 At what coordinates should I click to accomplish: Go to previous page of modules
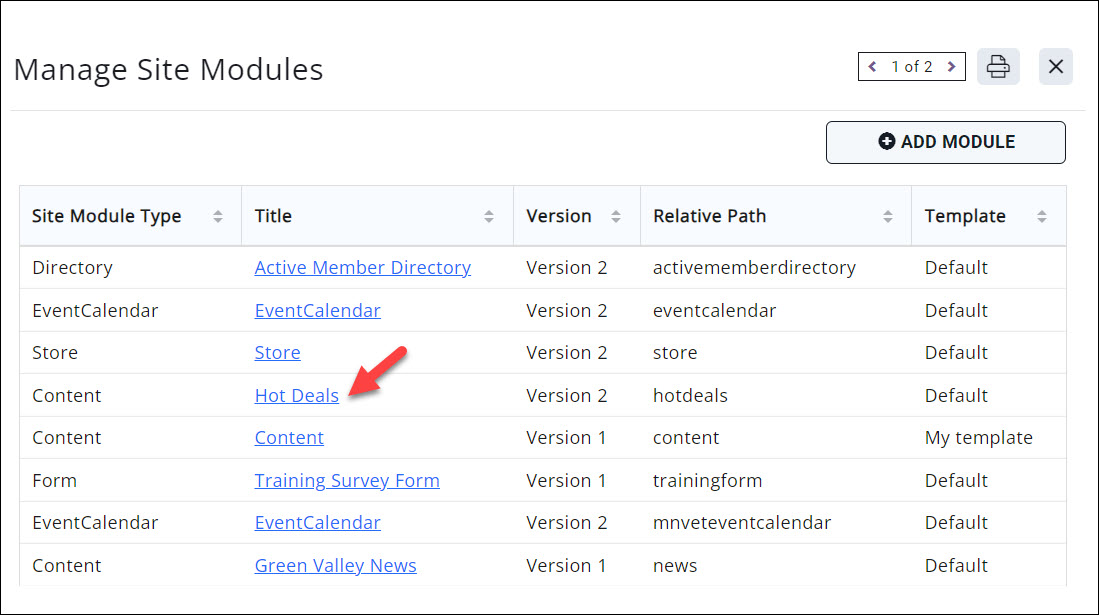tap(872, 67)
